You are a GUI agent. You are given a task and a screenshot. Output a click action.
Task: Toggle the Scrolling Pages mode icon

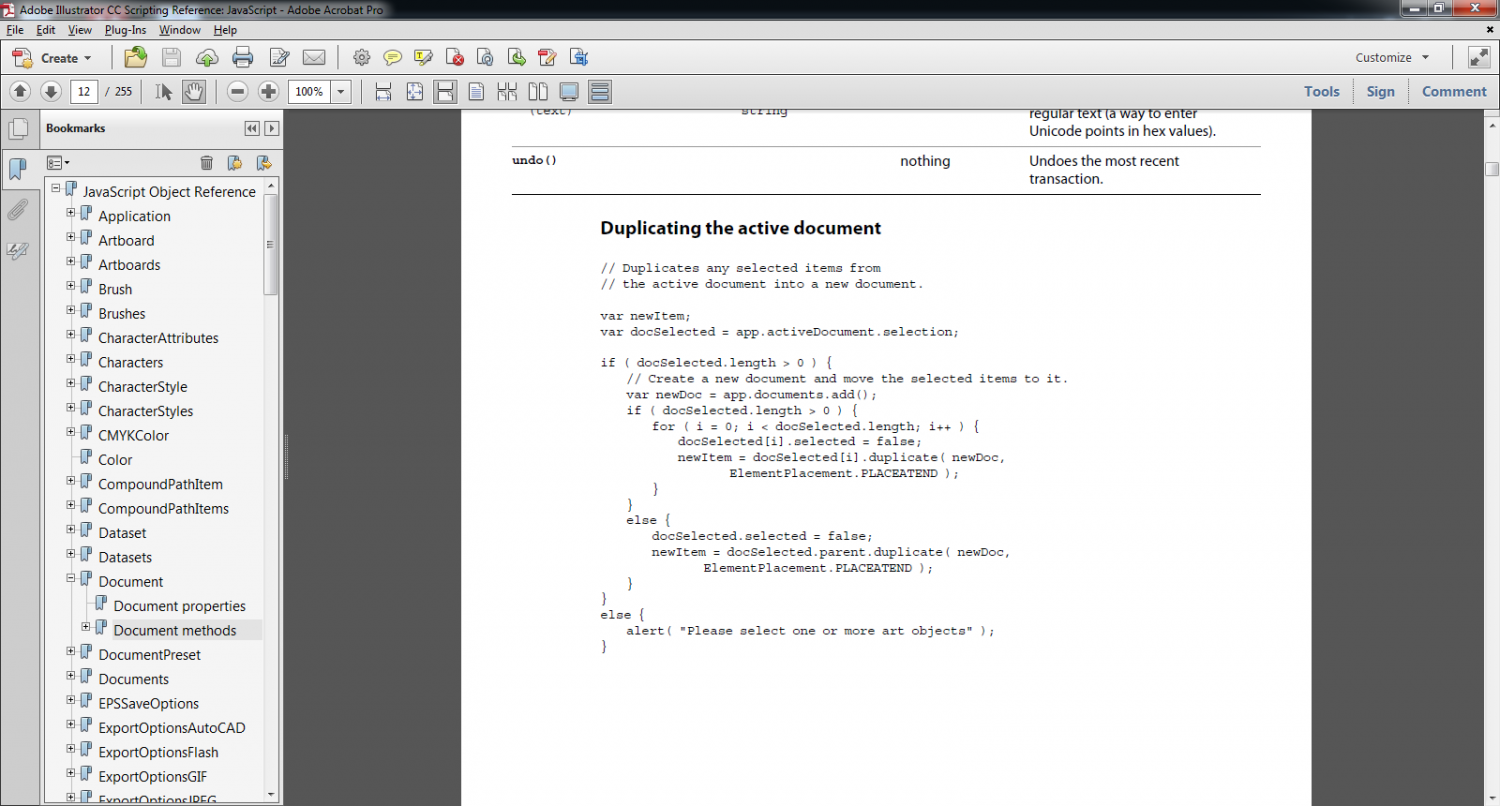(x=600, y=92)
